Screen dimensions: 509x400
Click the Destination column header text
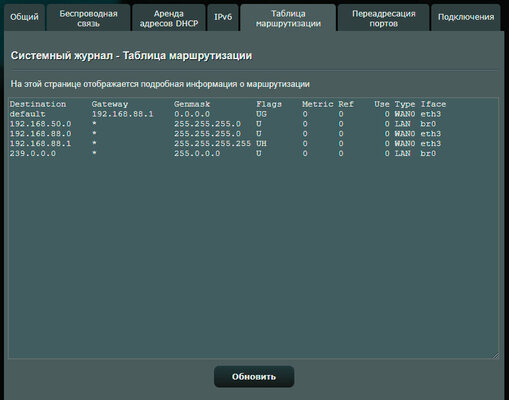38,104
